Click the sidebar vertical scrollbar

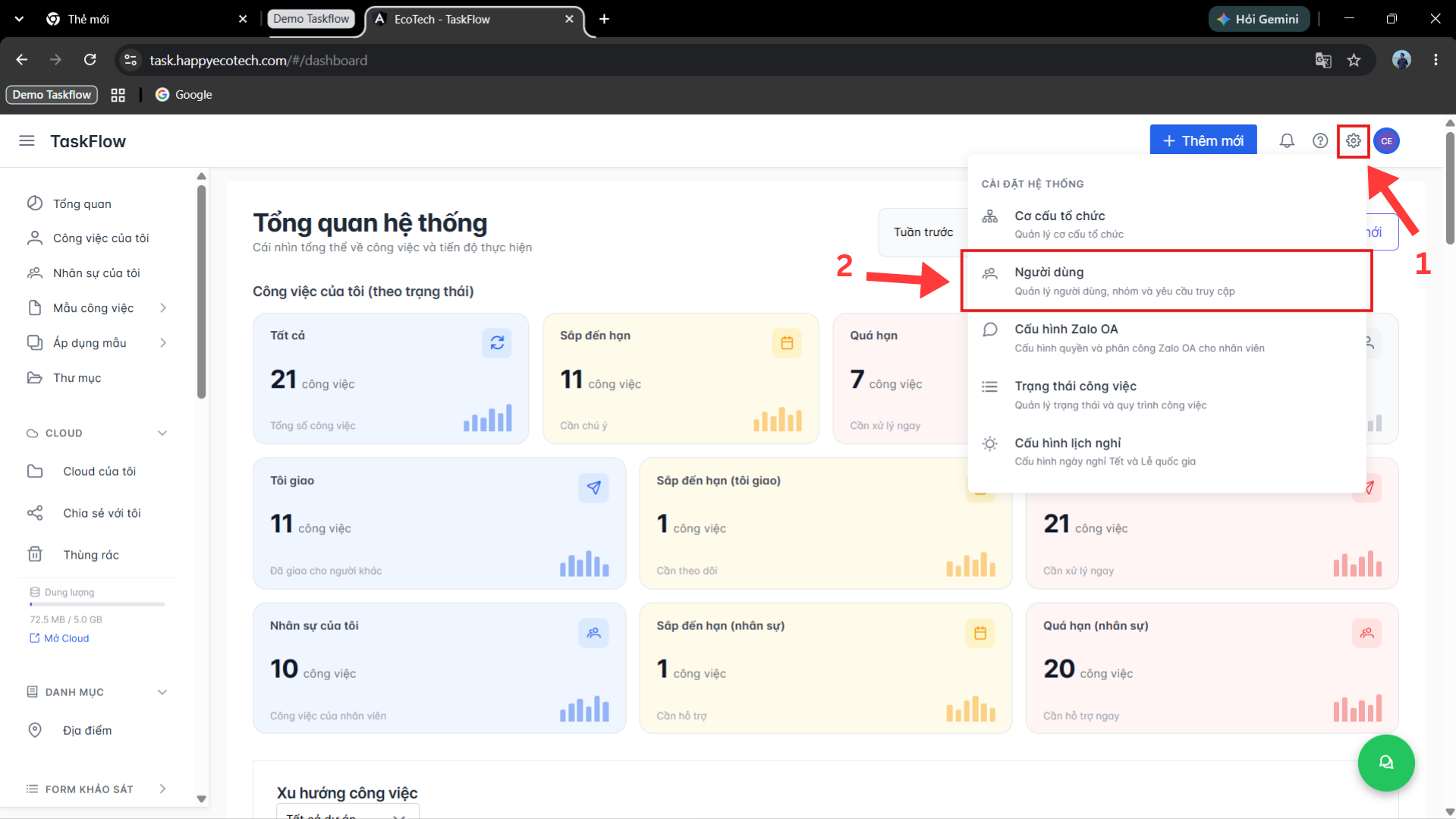(x=201, y=292)
